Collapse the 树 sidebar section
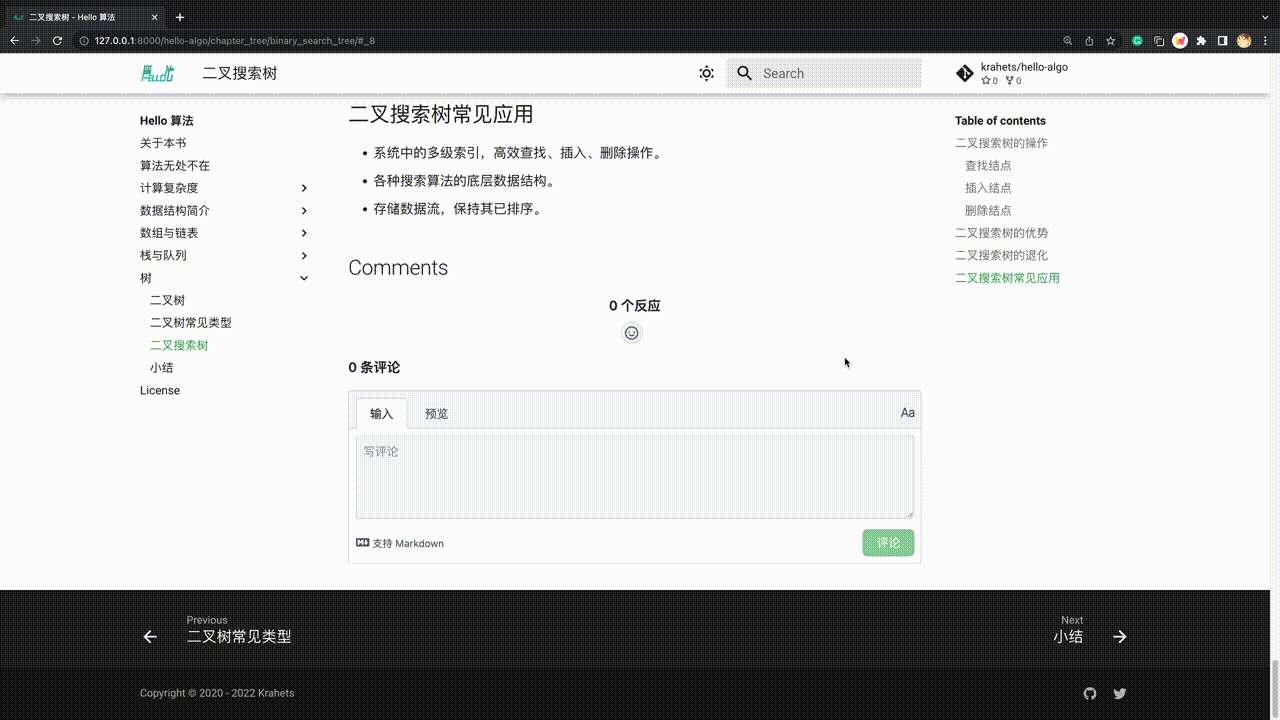This screenshot has width=1280, height=720. pos(304,278)
